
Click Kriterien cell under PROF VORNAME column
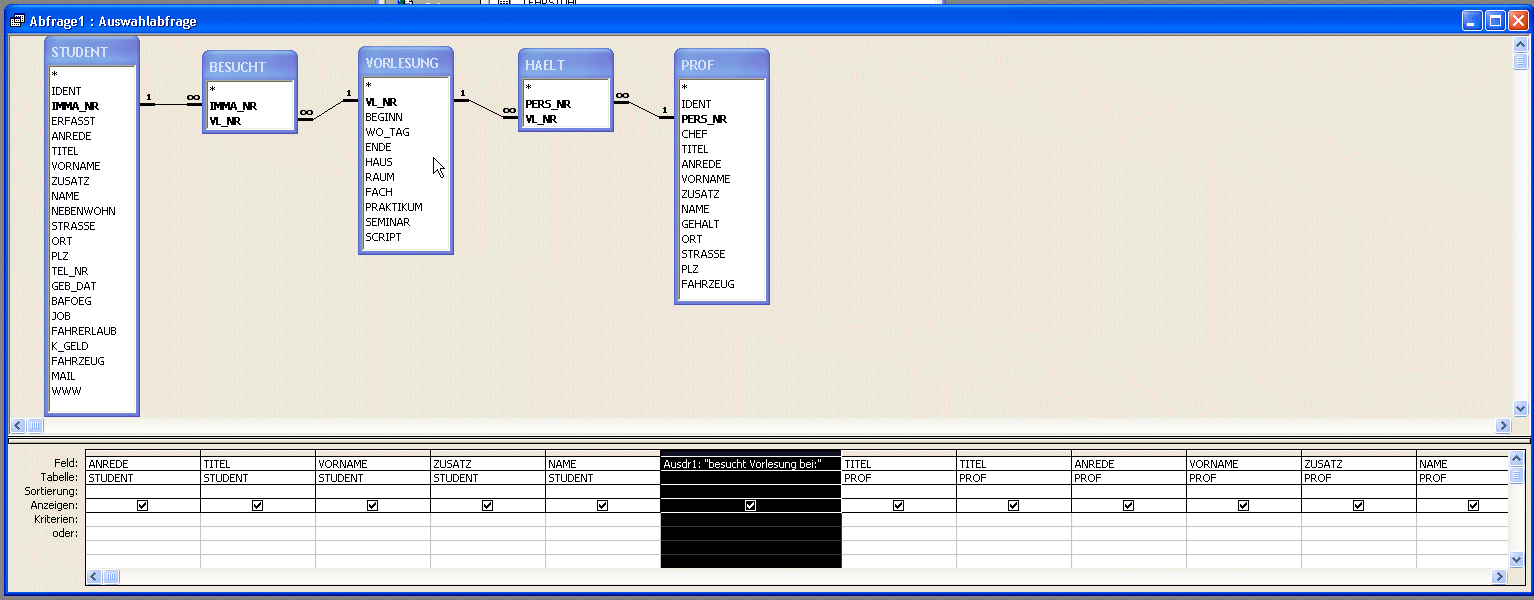pyautogui.click(x=1244, y=520)
